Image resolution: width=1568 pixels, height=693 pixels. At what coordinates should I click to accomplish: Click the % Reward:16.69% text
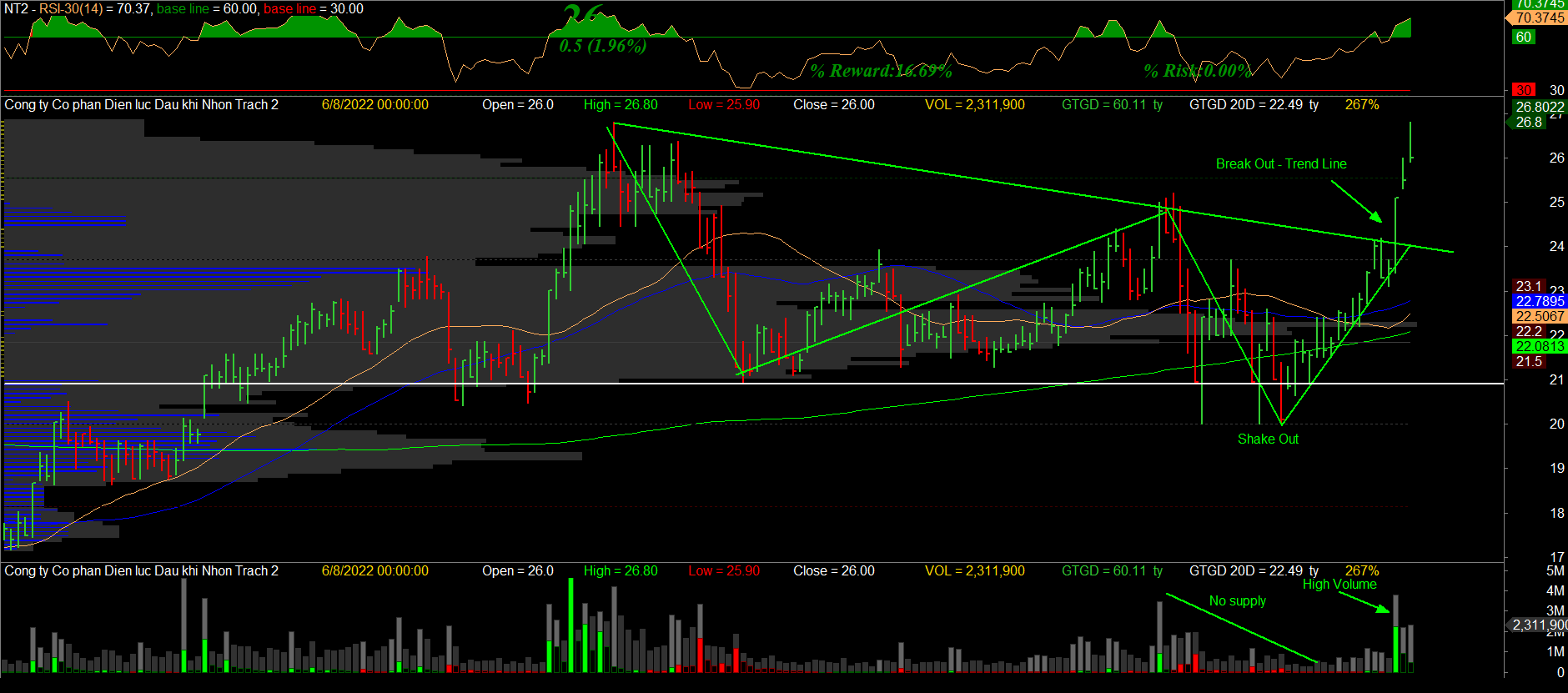(x=881, y=72)
